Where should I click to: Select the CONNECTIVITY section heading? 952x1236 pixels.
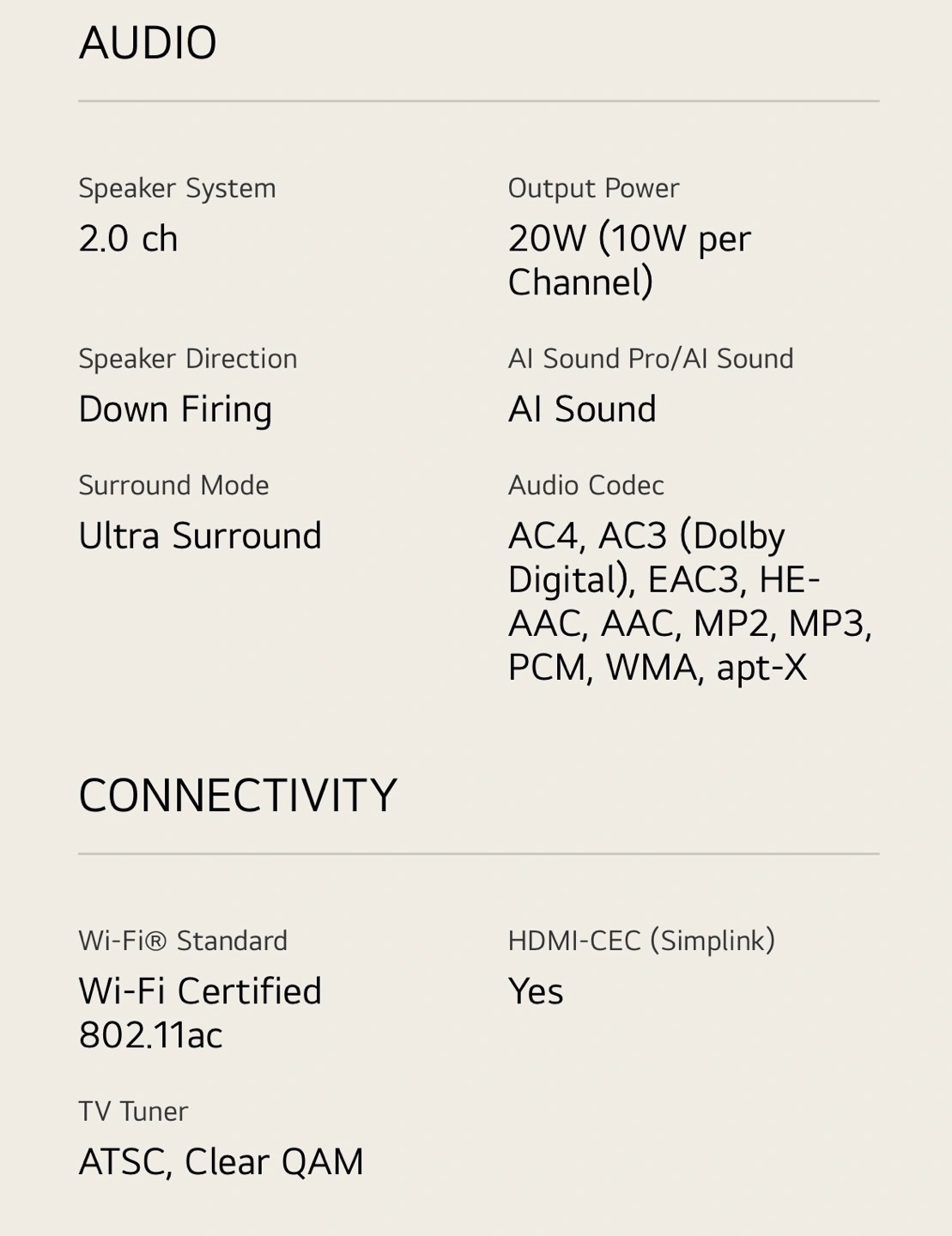pyautogui.click(x=238, y=796)
